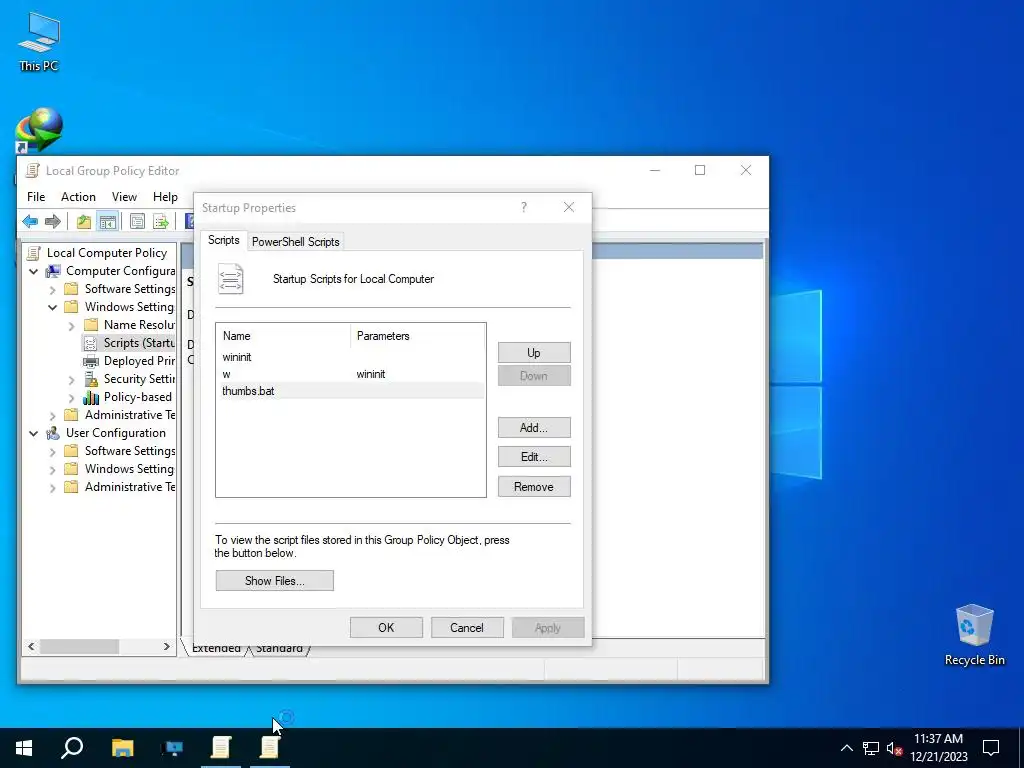
Task: Click tree pane horizontal scrollbar right arrow
Action: click(167, 646)
